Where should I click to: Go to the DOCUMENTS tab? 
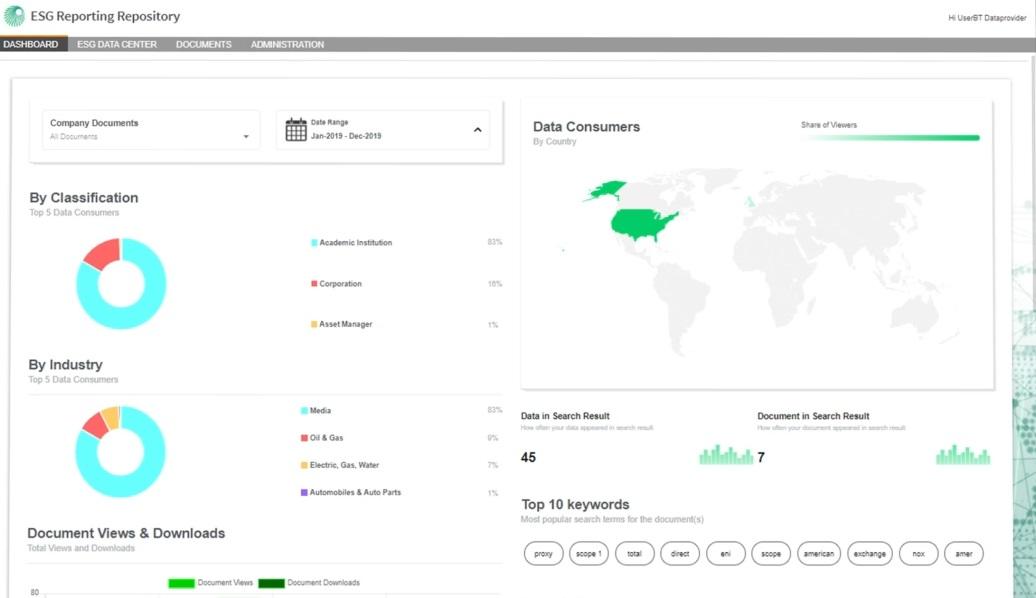(x=204, y=44)
